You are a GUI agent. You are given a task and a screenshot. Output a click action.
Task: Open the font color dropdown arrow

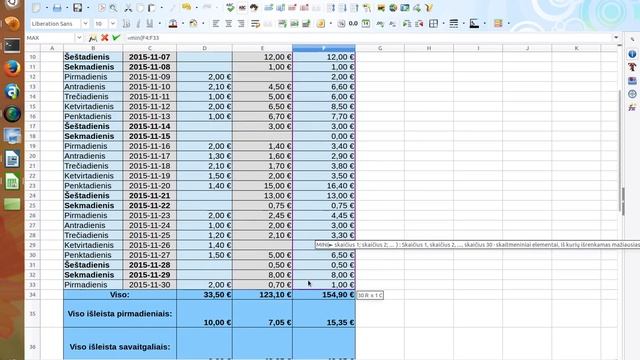182,24
